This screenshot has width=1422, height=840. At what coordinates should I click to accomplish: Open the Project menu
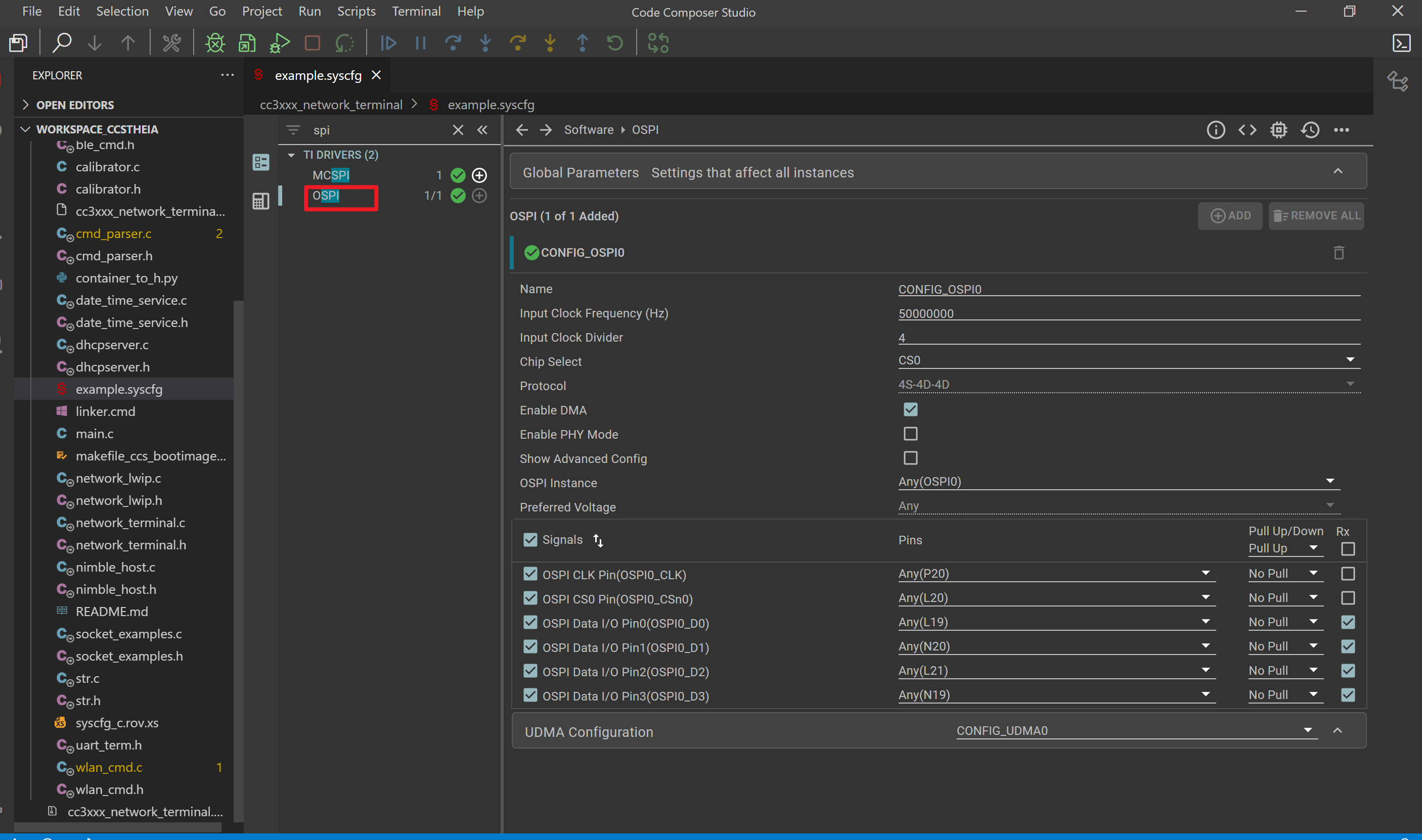[x=261, y=11]
